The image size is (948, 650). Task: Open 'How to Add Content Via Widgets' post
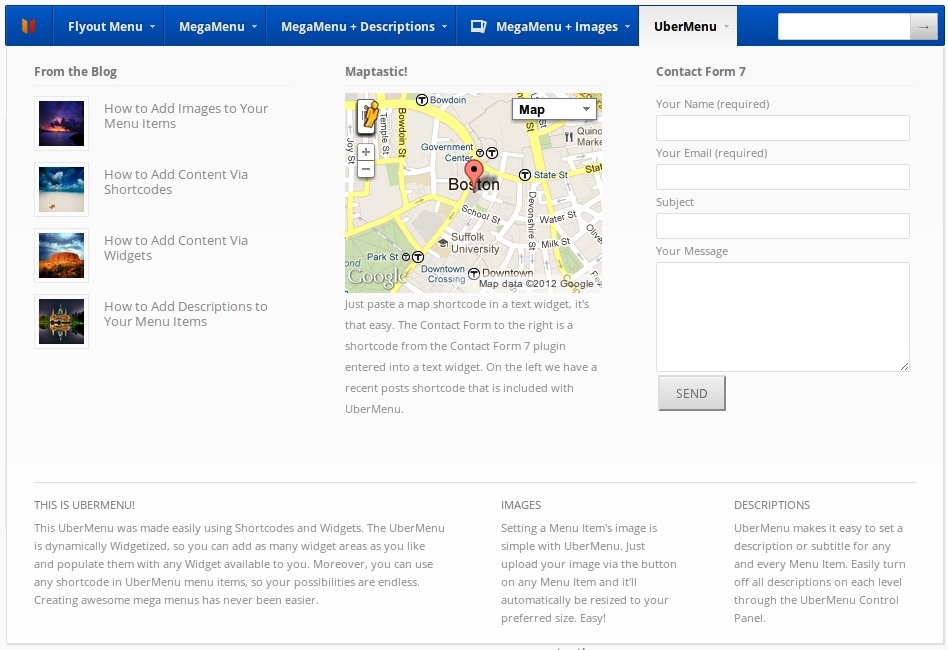pos(175,247)
